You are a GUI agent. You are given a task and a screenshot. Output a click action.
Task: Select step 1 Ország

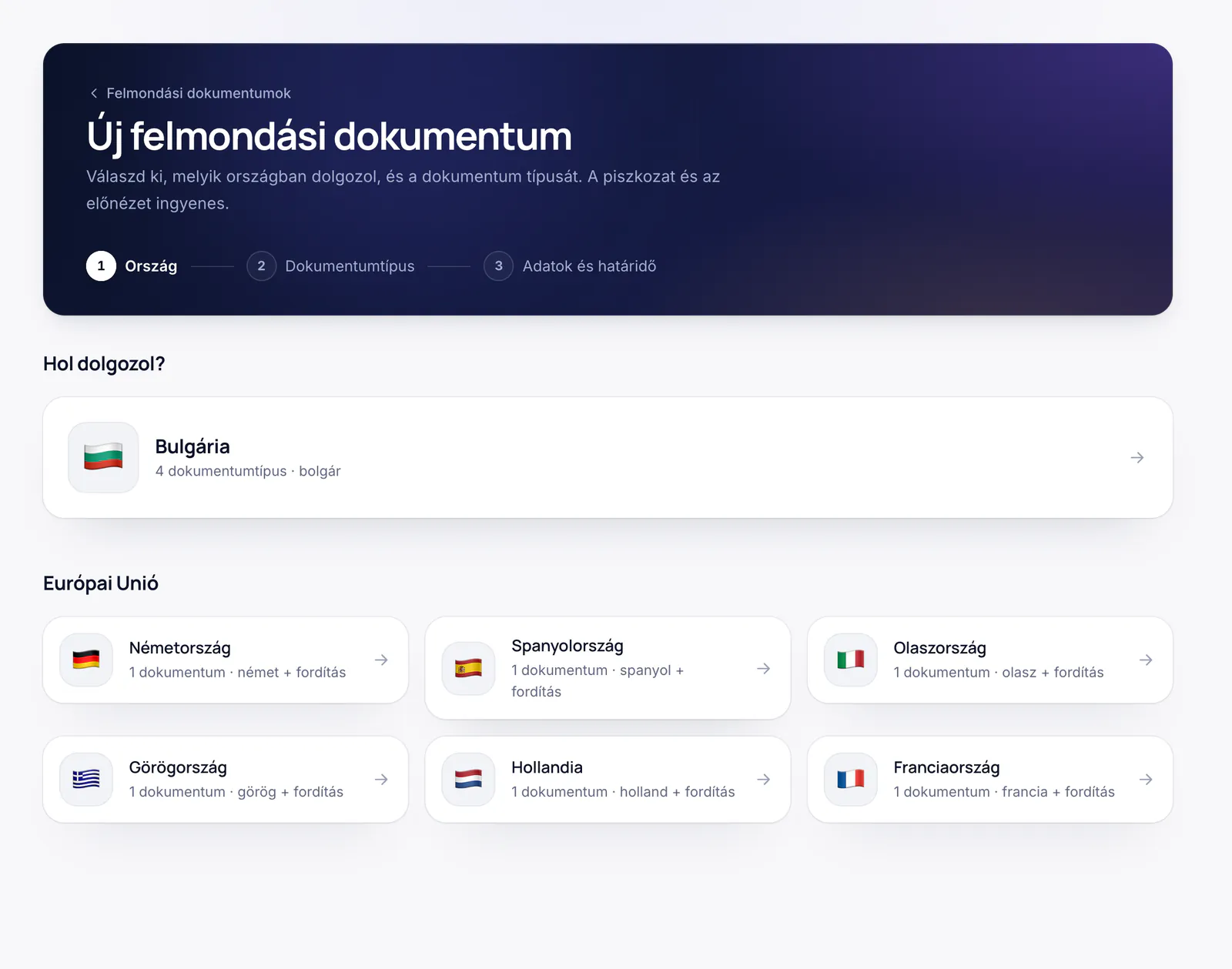[x=132, y=266]
